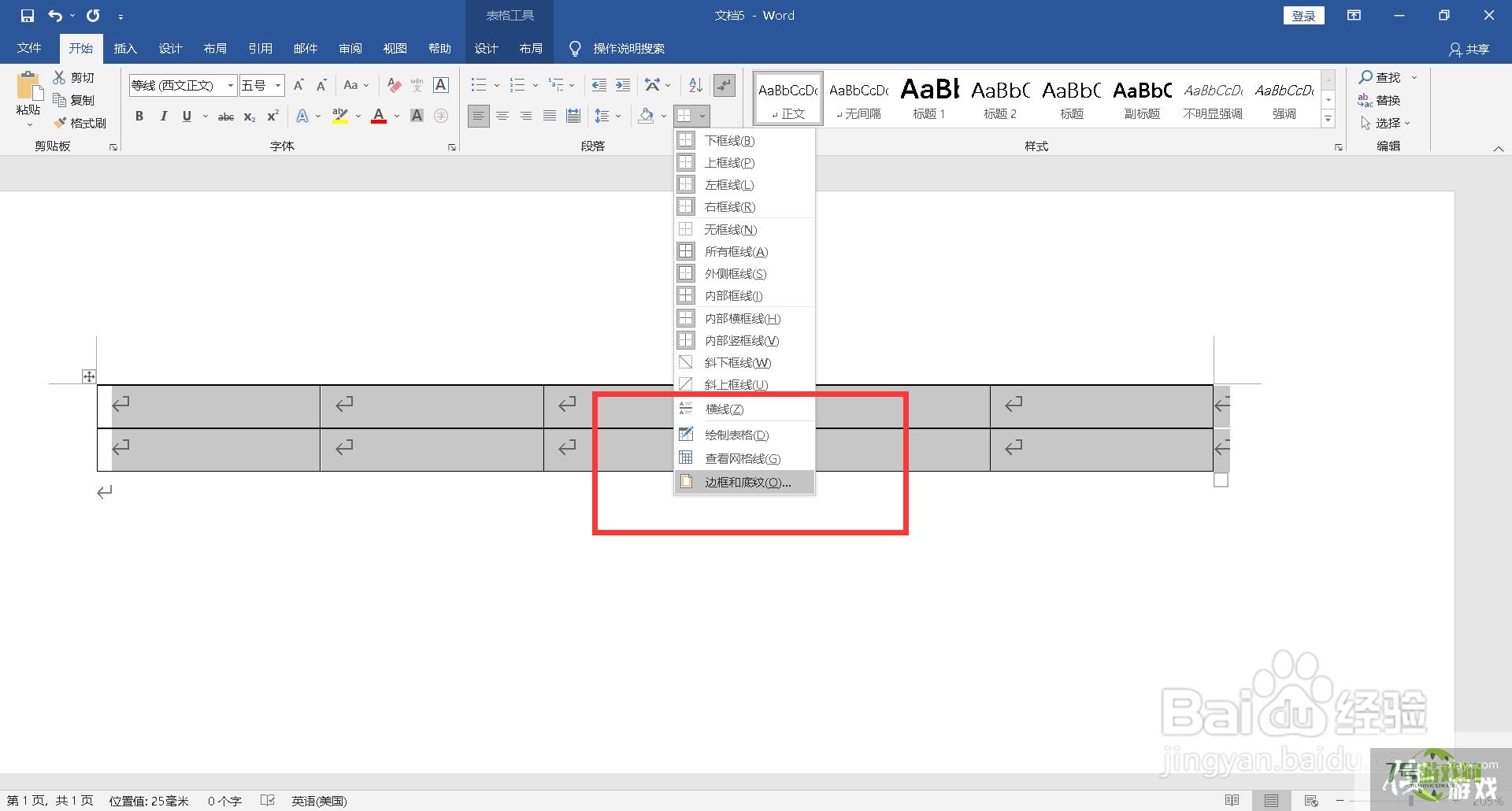Select 绘制表格(D) in the menu
This screenshot has width=1512, height=811.
[x=744, y=435]
